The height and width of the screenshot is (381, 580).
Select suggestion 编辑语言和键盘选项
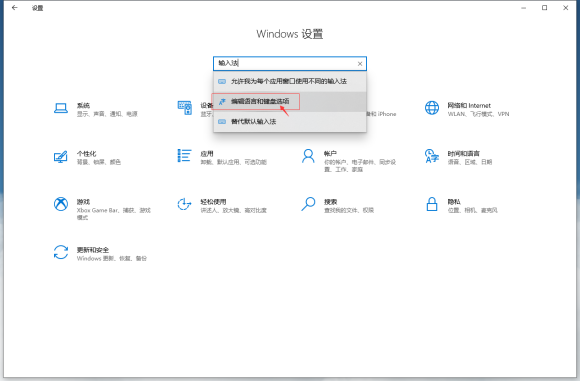(x=290, y=101)
